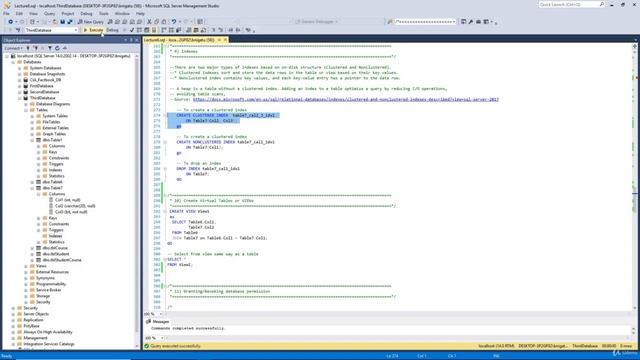Click the Save All icon in toolbar

pyautogui.click(x=70, y=22)
